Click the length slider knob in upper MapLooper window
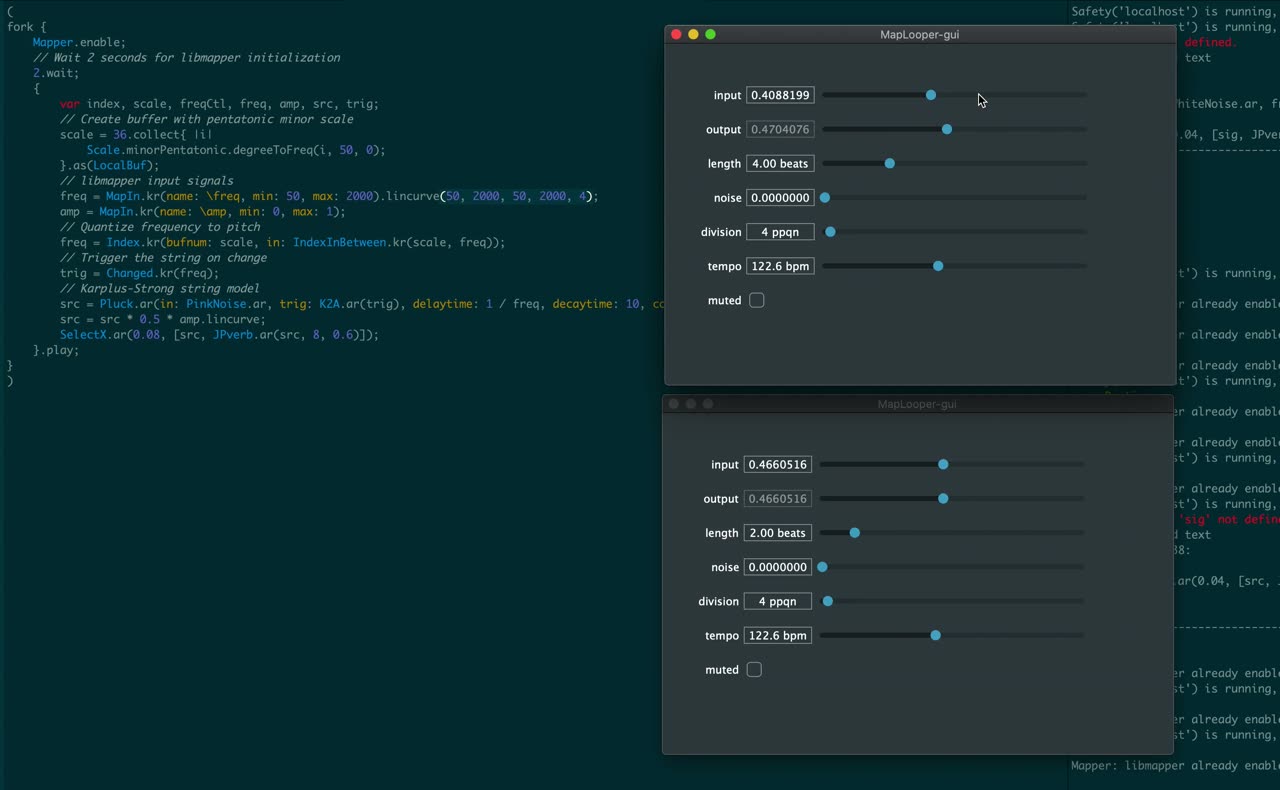1280x790 pixels. (890, 163)
